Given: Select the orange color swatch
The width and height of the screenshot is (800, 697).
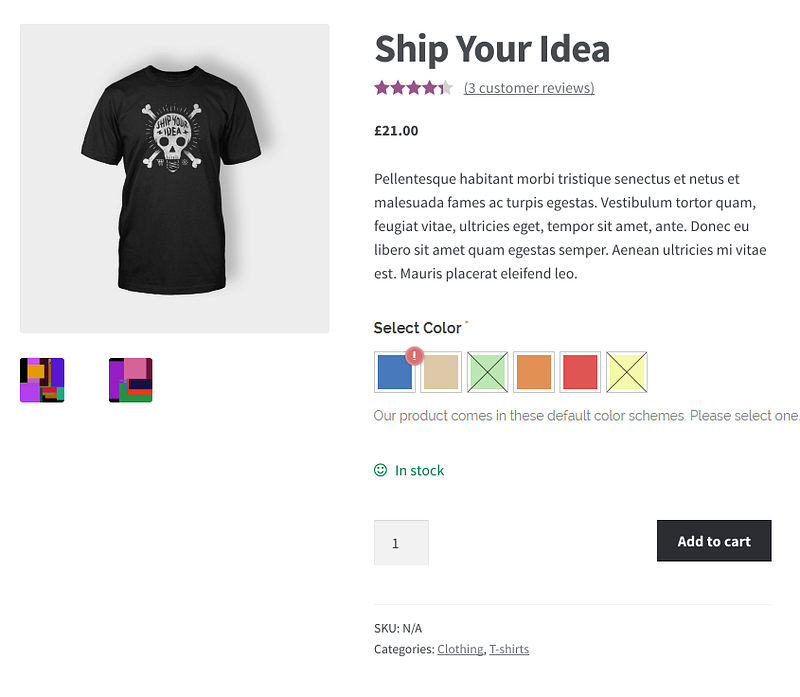Looking at the screenshot, I should 534,372.
